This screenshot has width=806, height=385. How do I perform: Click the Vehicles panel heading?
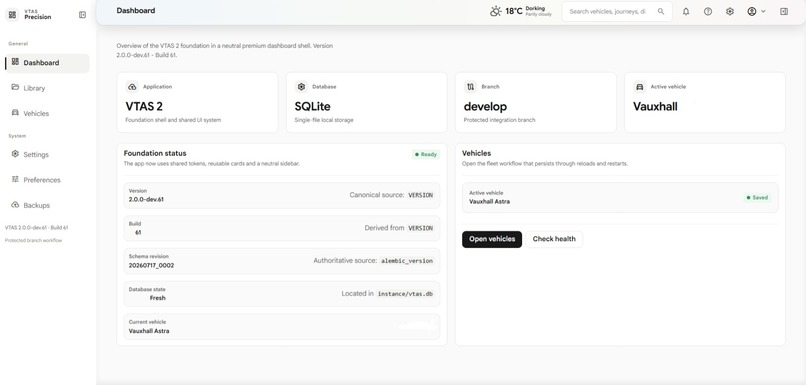(x=477, y=153)
